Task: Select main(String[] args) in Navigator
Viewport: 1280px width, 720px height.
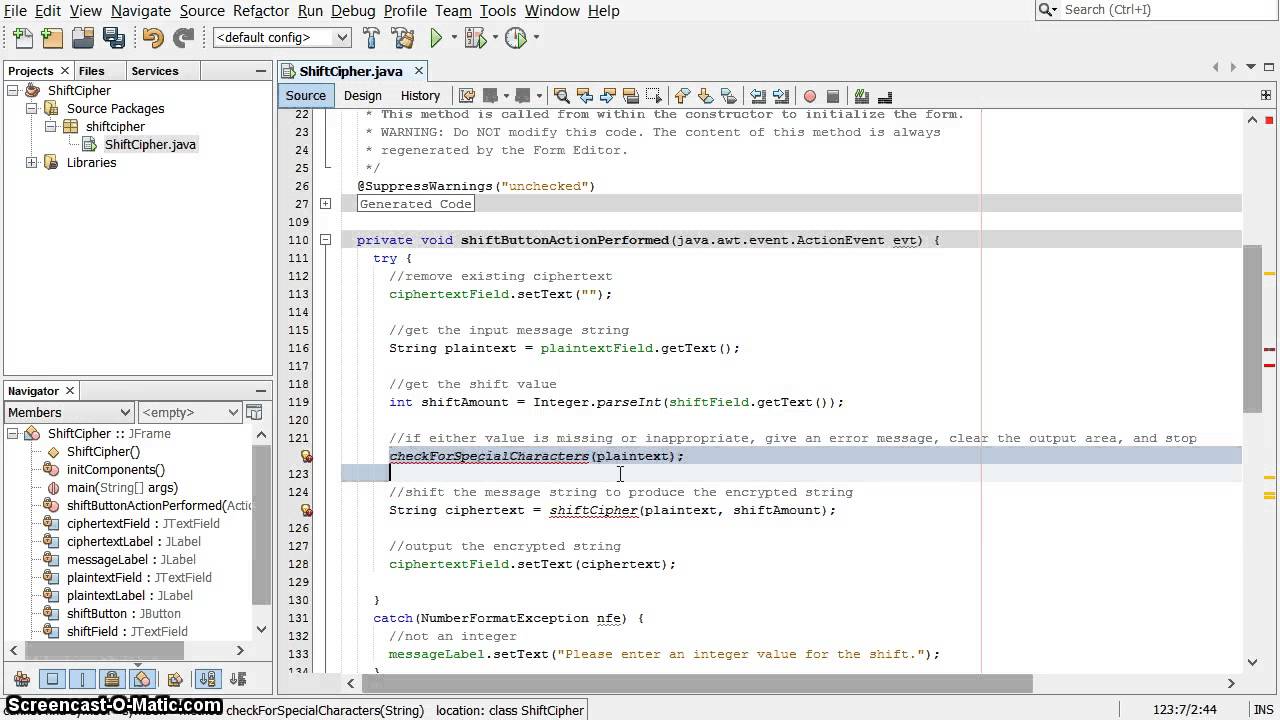Action: tap(122, 487)
